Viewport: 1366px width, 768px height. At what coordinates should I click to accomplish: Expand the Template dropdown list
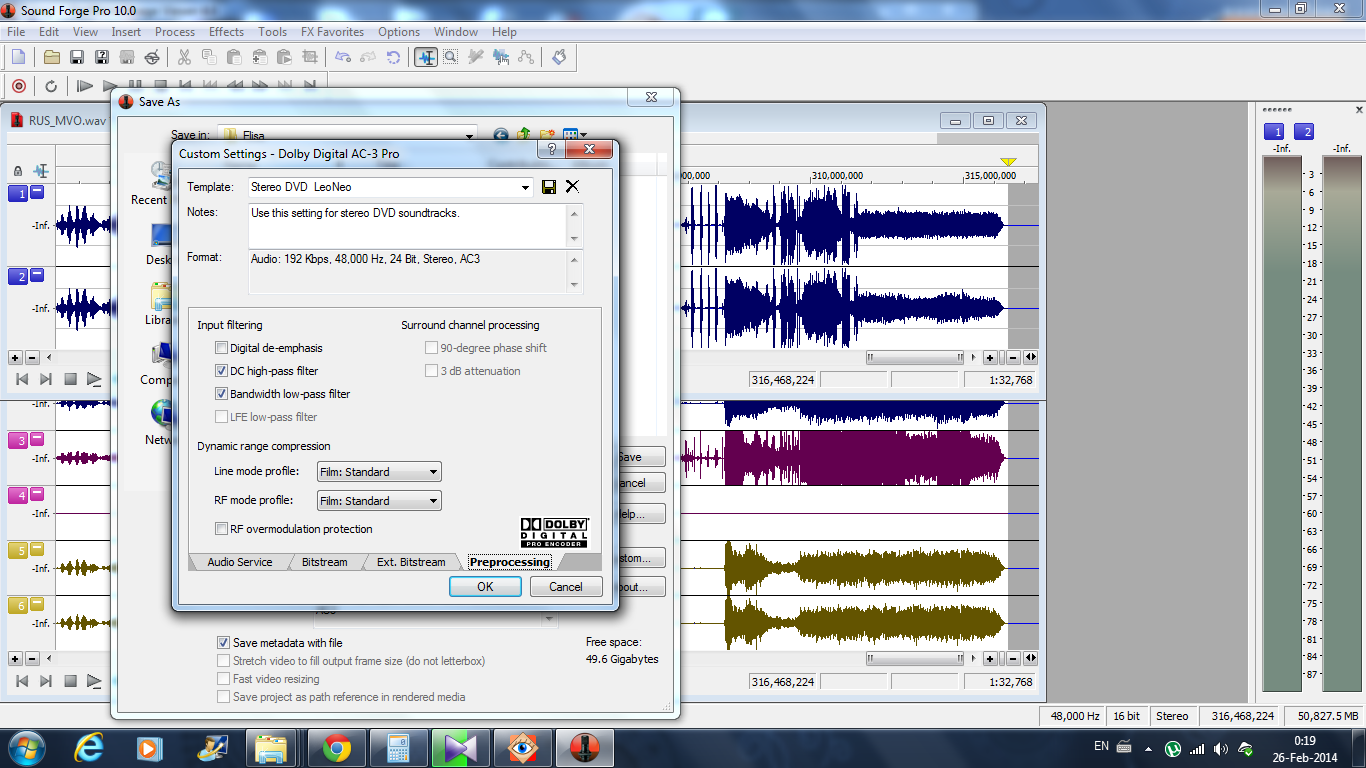(526, 187)
